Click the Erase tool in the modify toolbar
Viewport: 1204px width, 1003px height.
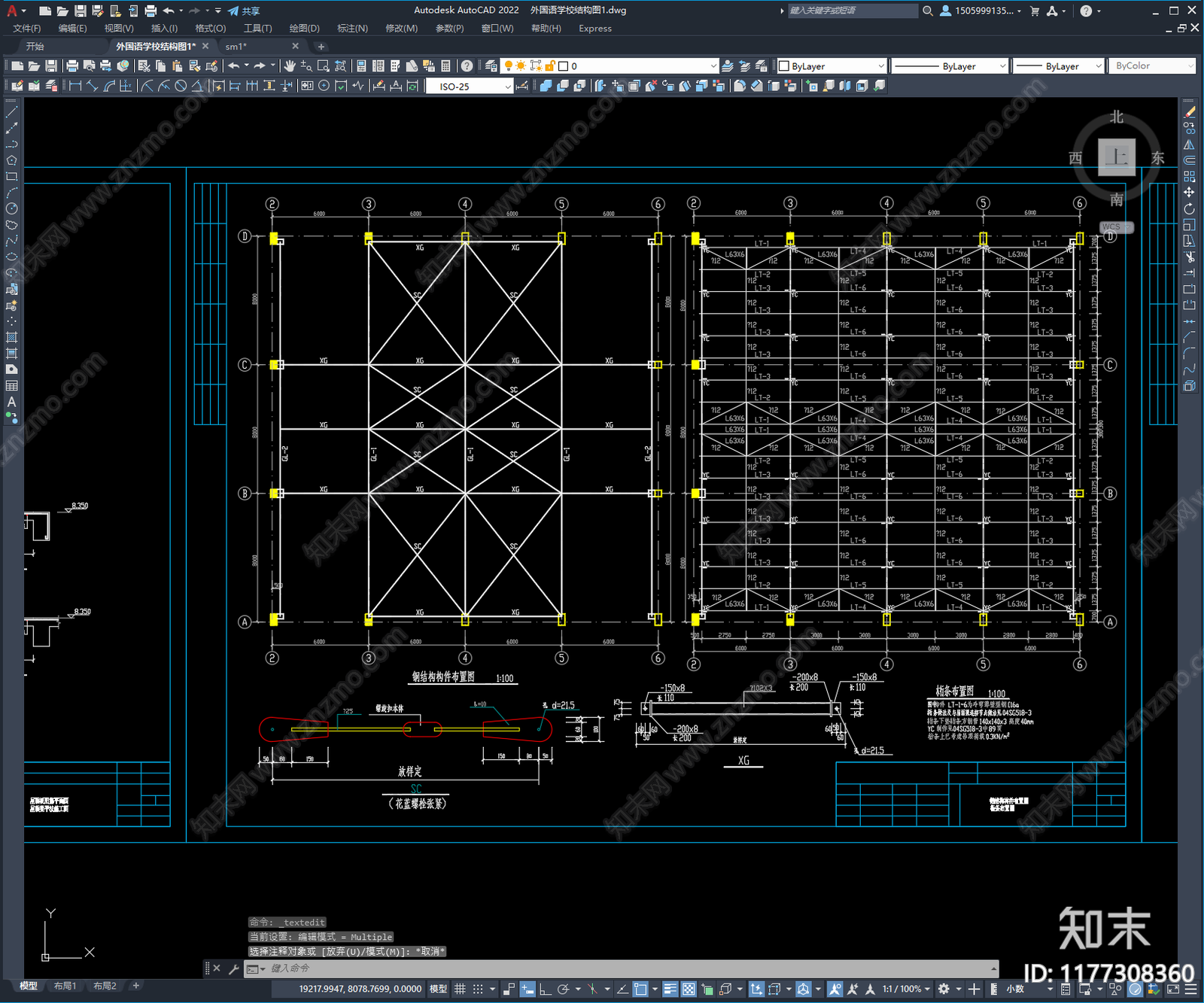[x=1189, y=112]
